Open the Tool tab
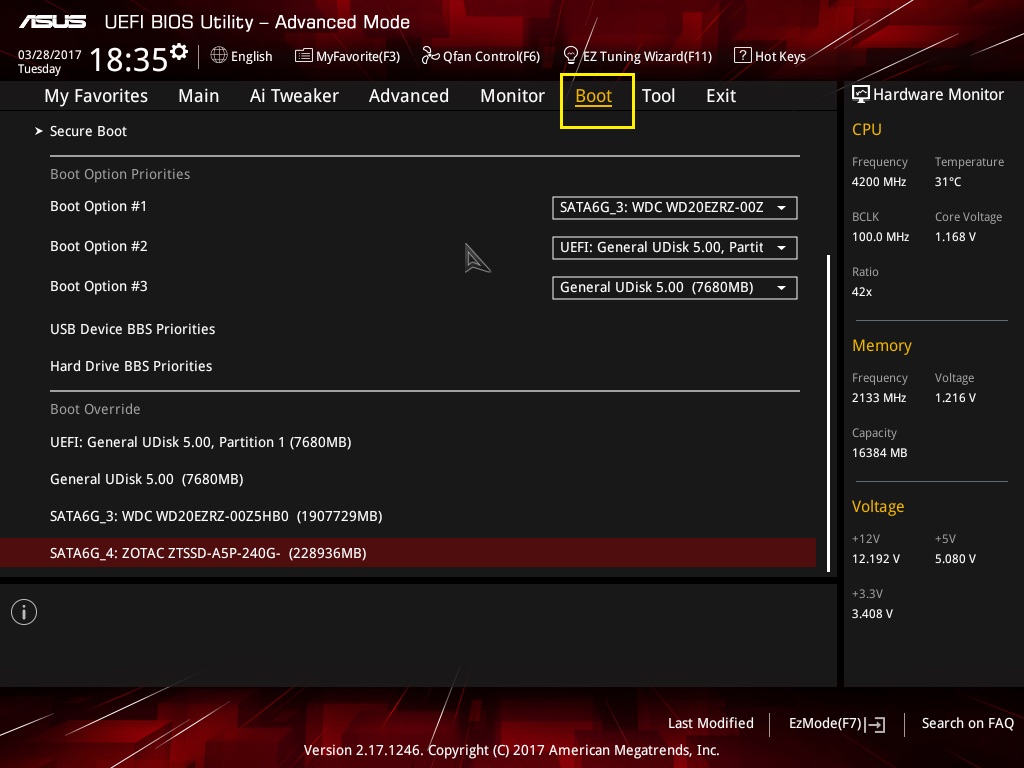This screenshot has height=768, width=1024. coord(658,96)
